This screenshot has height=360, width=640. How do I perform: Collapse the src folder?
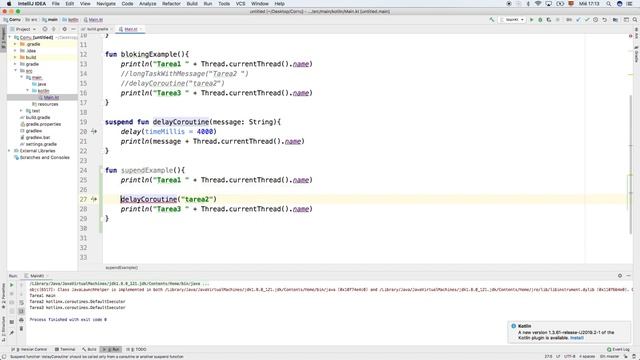(16, 71)
